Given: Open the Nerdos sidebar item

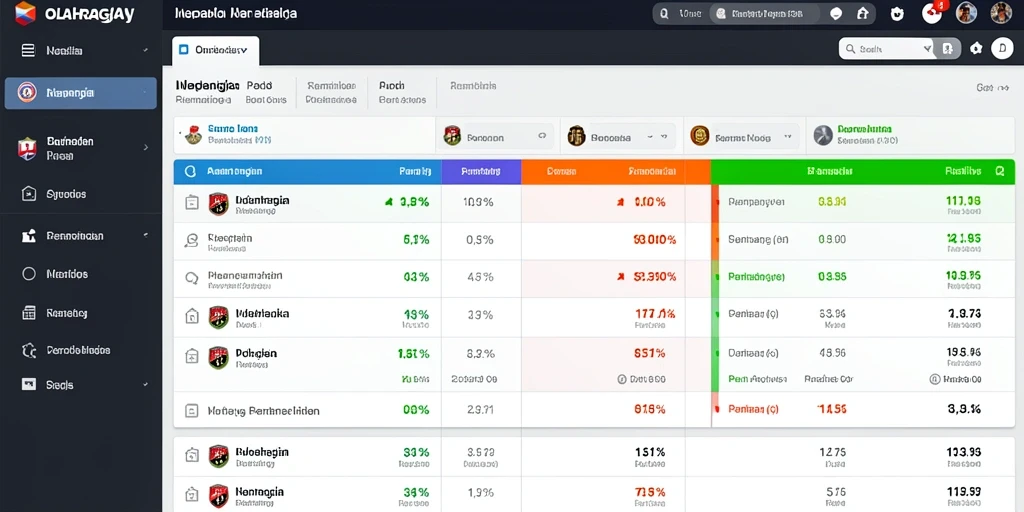Looking at the screenshot, I should click(67, 274).
